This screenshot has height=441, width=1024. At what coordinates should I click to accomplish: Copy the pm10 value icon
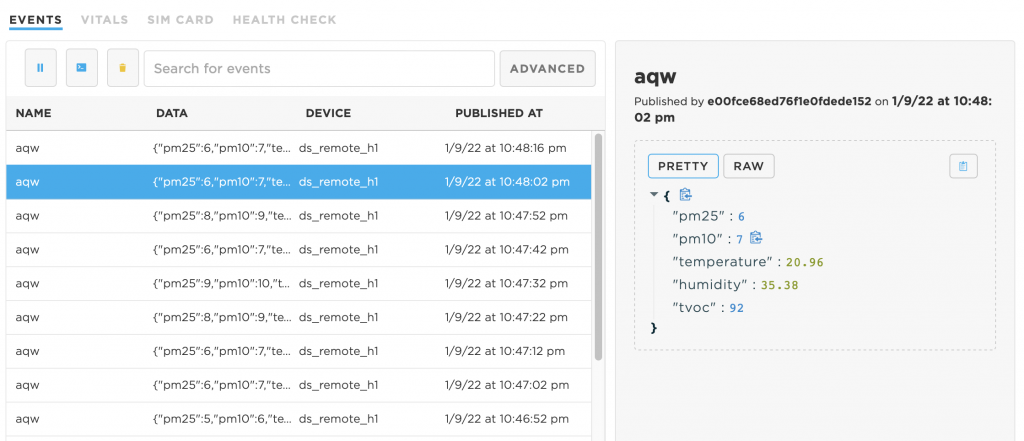coord(756,238)
